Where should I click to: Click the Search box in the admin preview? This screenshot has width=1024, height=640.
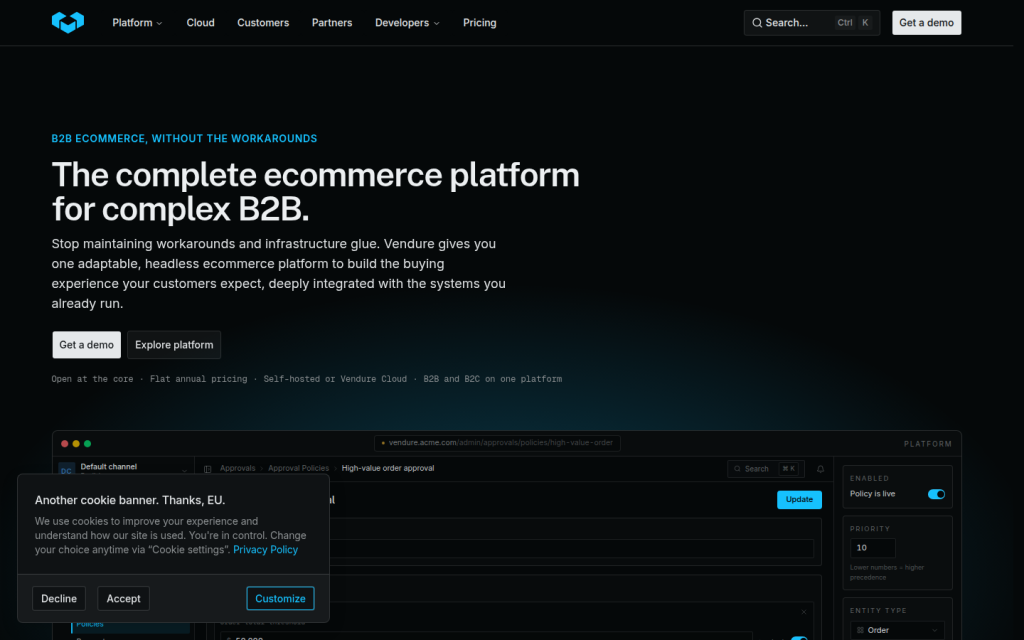pyautogui.click(x=765, y=469)
